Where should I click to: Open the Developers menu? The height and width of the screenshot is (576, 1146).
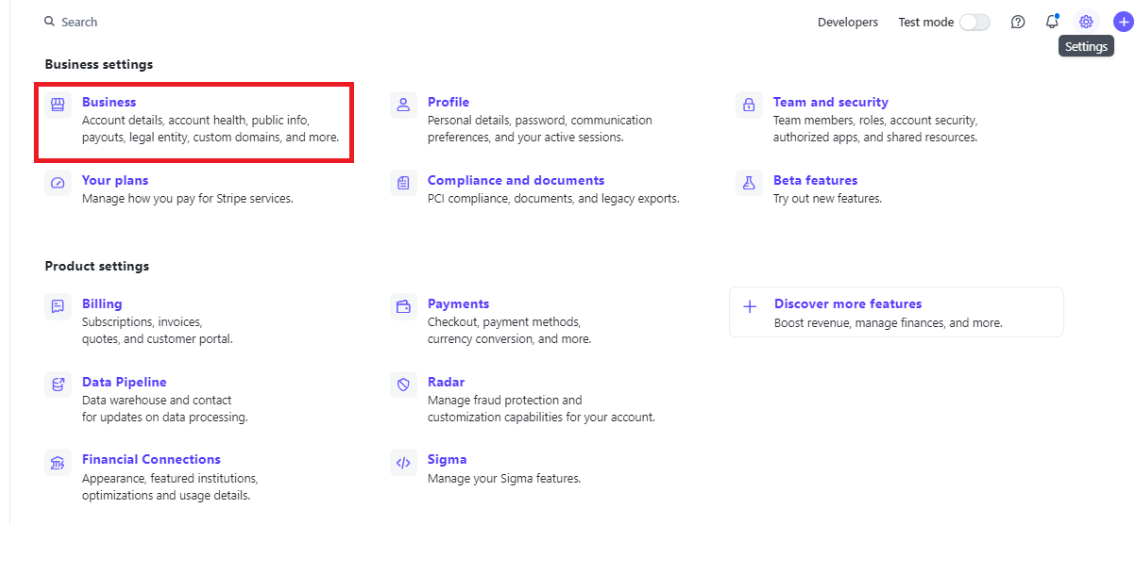click(x=848, y=22)
